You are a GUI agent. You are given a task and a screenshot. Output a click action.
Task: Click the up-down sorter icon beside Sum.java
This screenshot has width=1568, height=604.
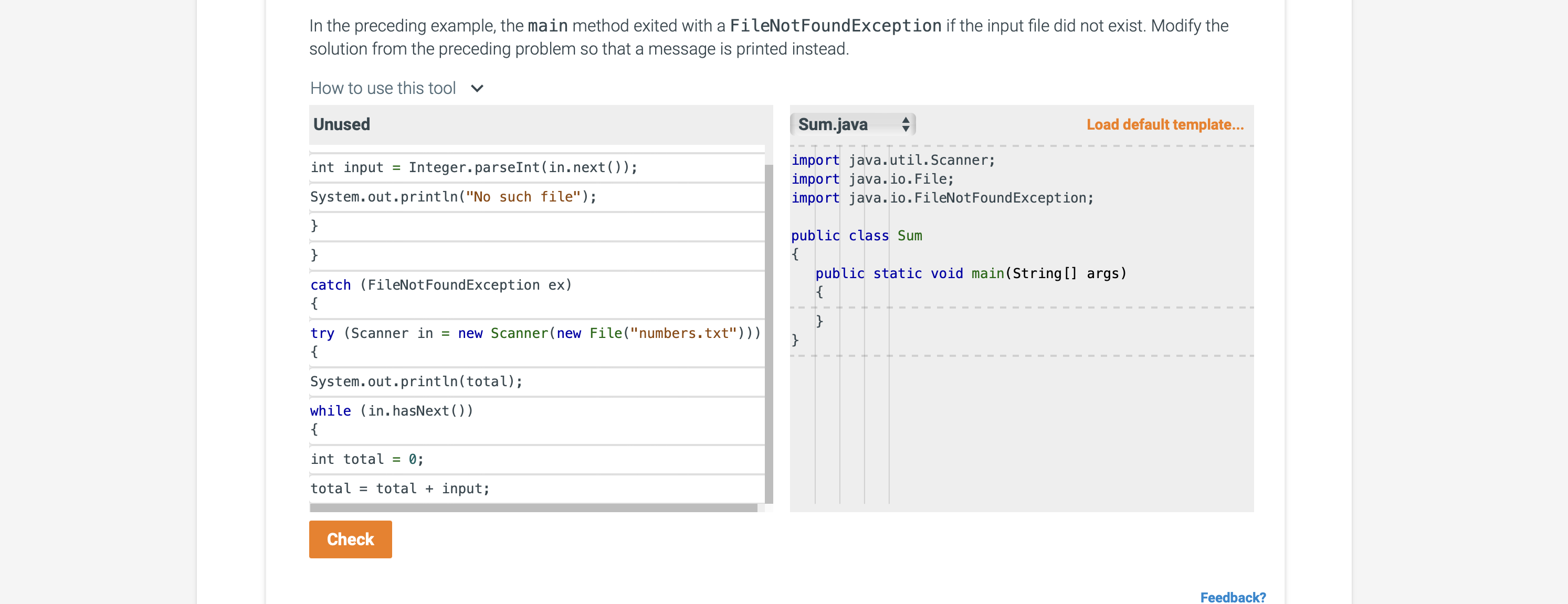point(907,124)
